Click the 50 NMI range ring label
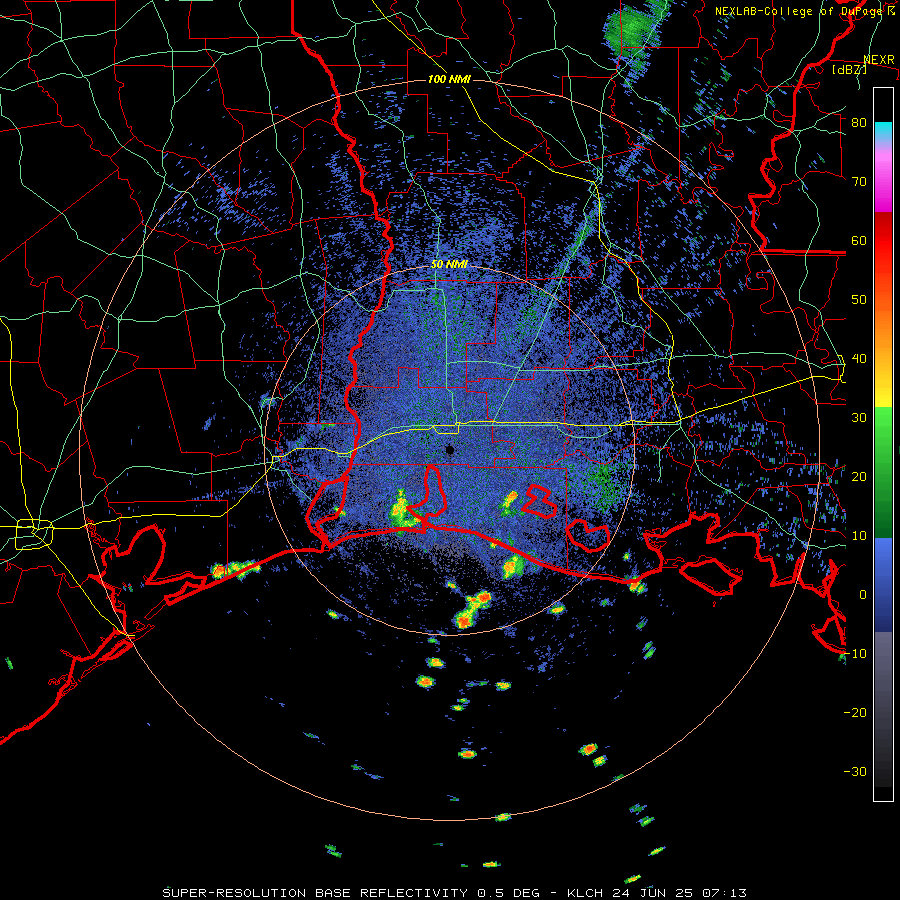Viewport: 900px width, 900px height. pos(449,265)
